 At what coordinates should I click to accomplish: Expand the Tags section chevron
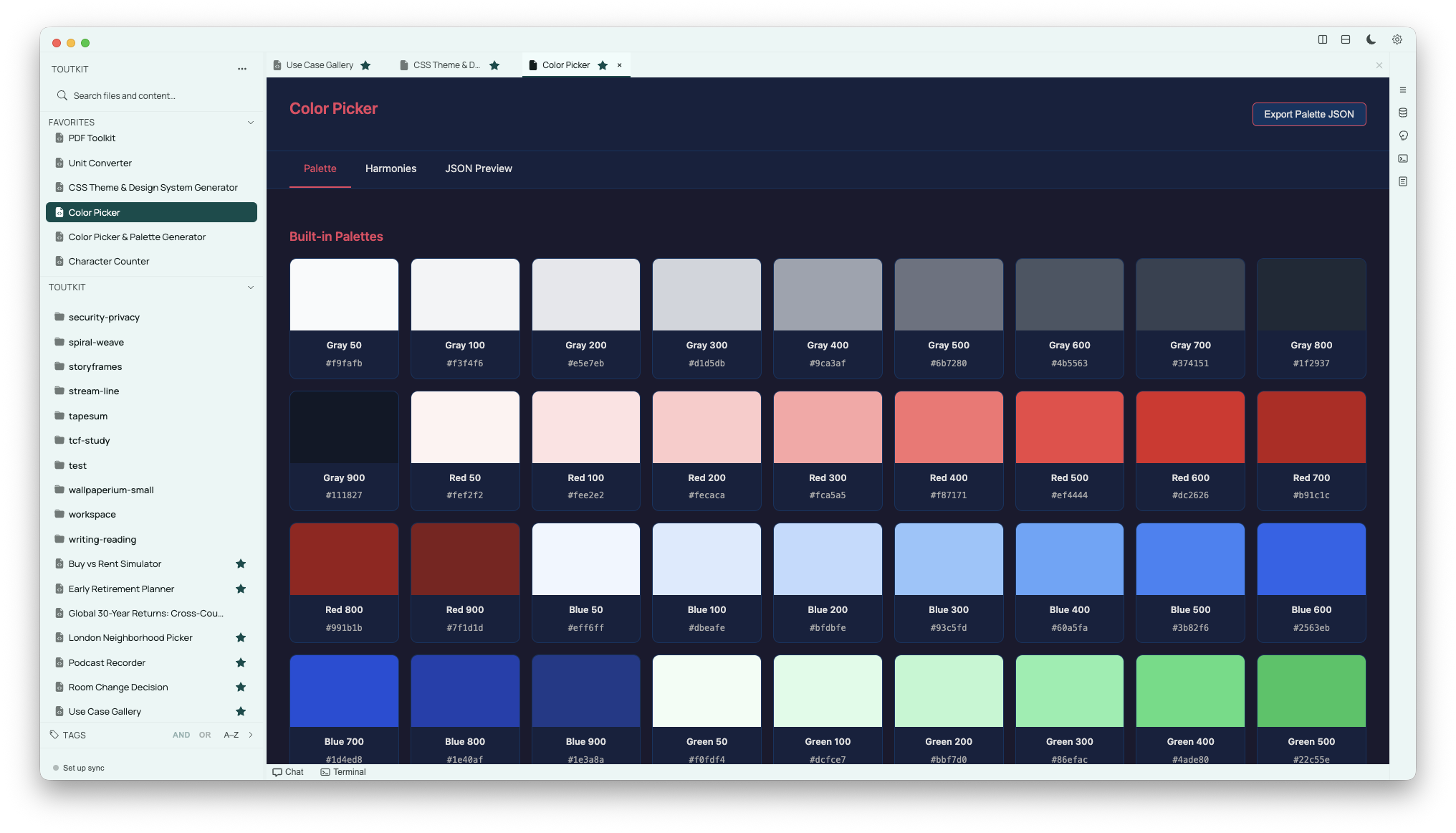point(251,735)
